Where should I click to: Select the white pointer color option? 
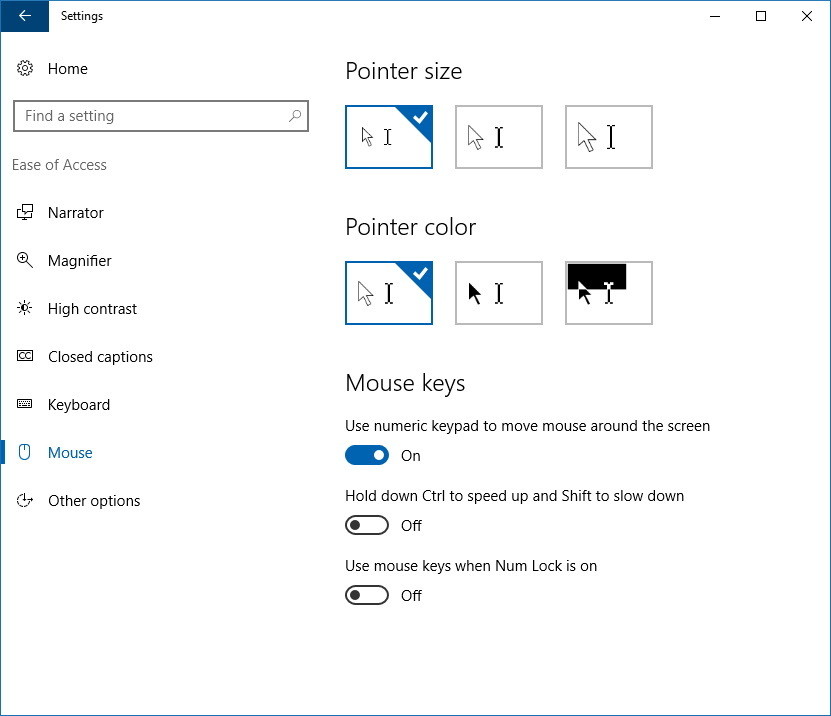coord(389,293)
